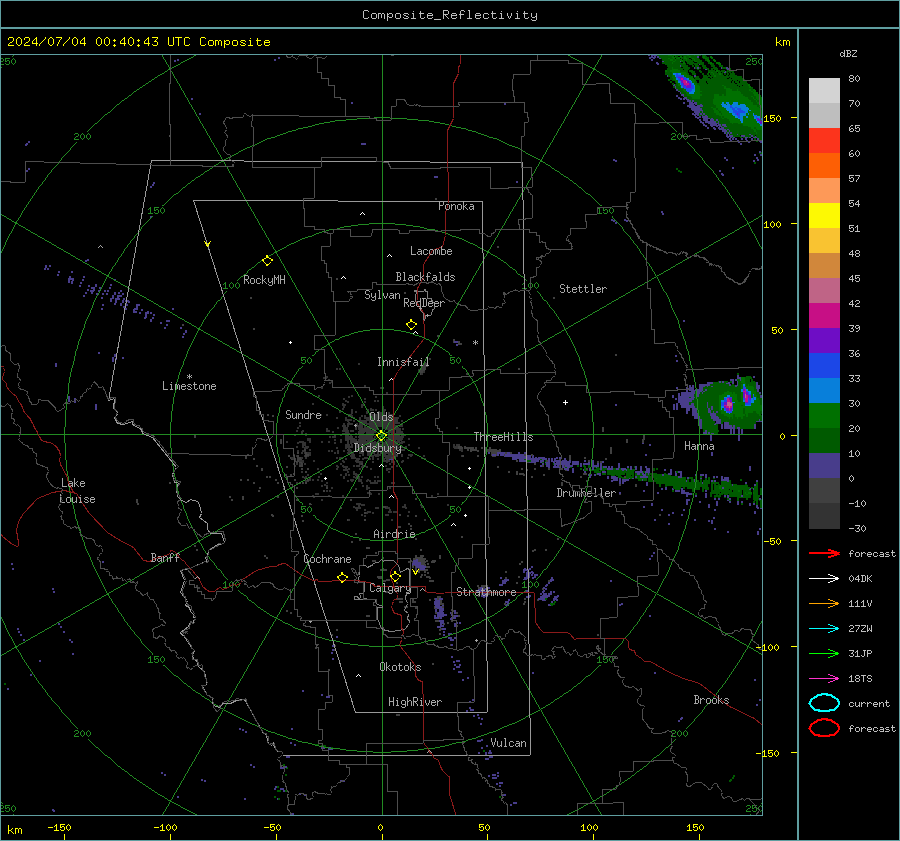Screen dimensions: 900x841
Task: Click the dark green 10-20 dBZ swatch
Action: click(824, 440)
